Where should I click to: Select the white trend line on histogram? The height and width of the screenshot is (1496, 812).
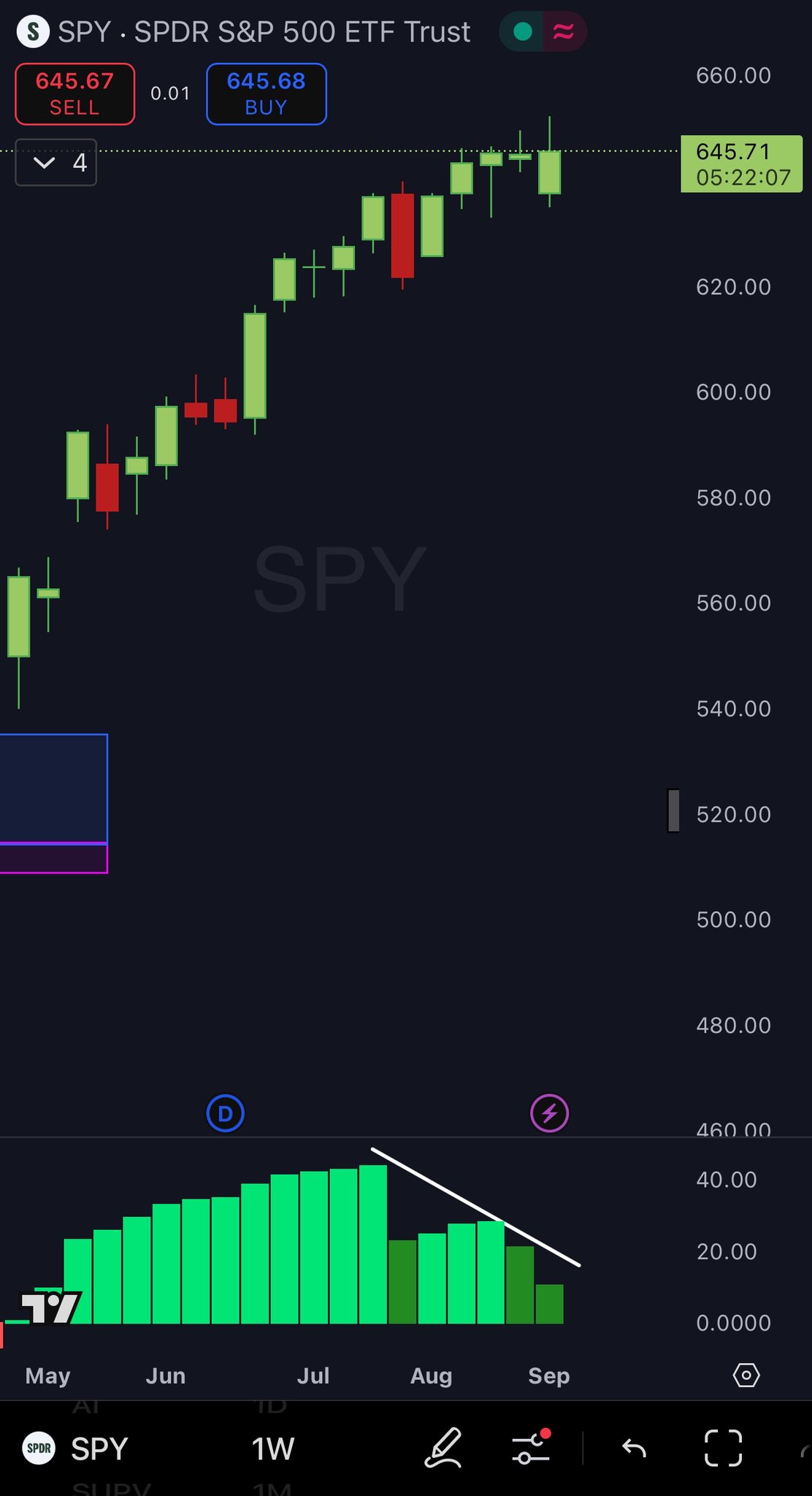point(475,1207)
